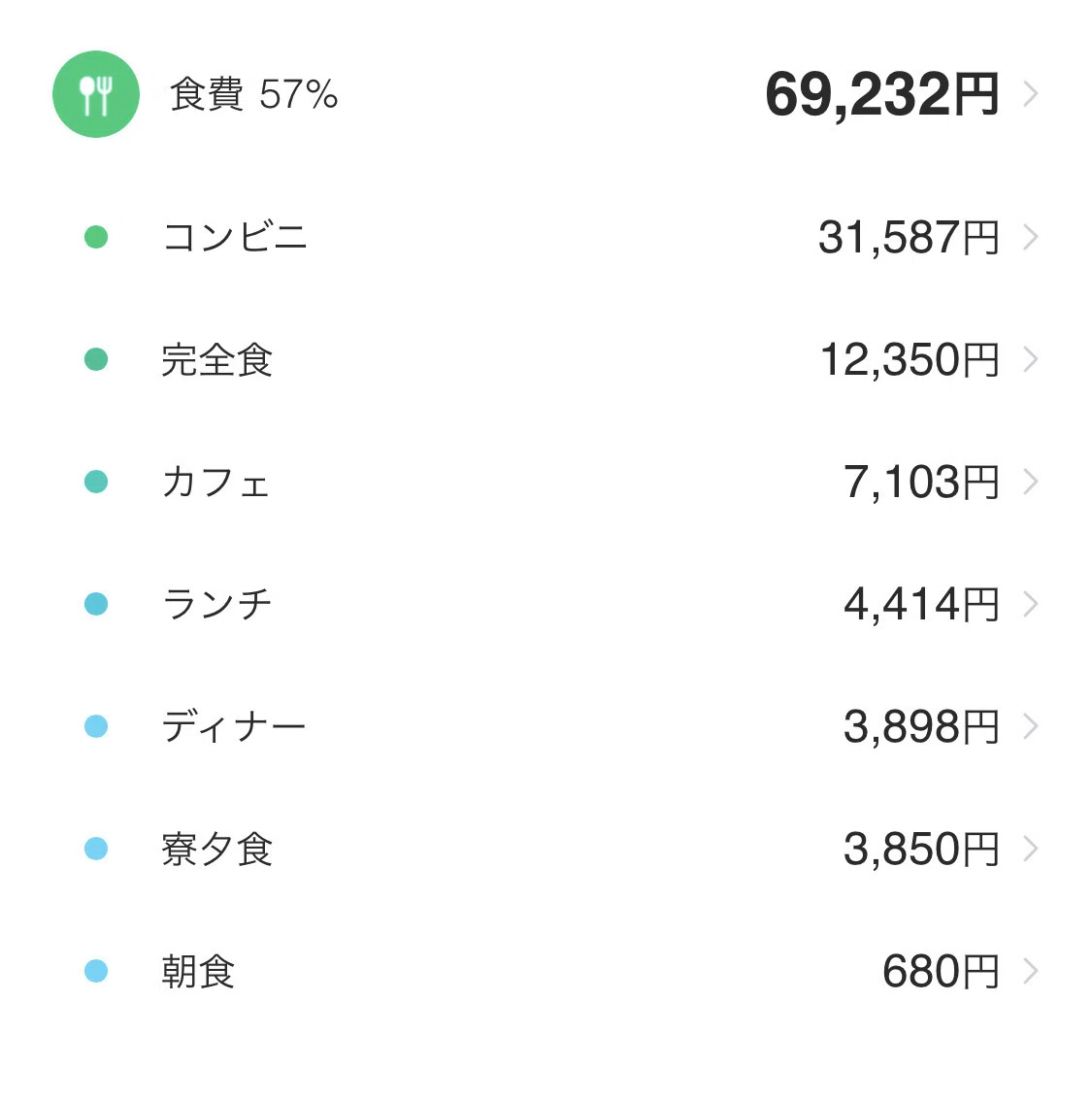Click the green fork and spoon food icon
The image size is (1092, 1101).
tap(96, 94)
